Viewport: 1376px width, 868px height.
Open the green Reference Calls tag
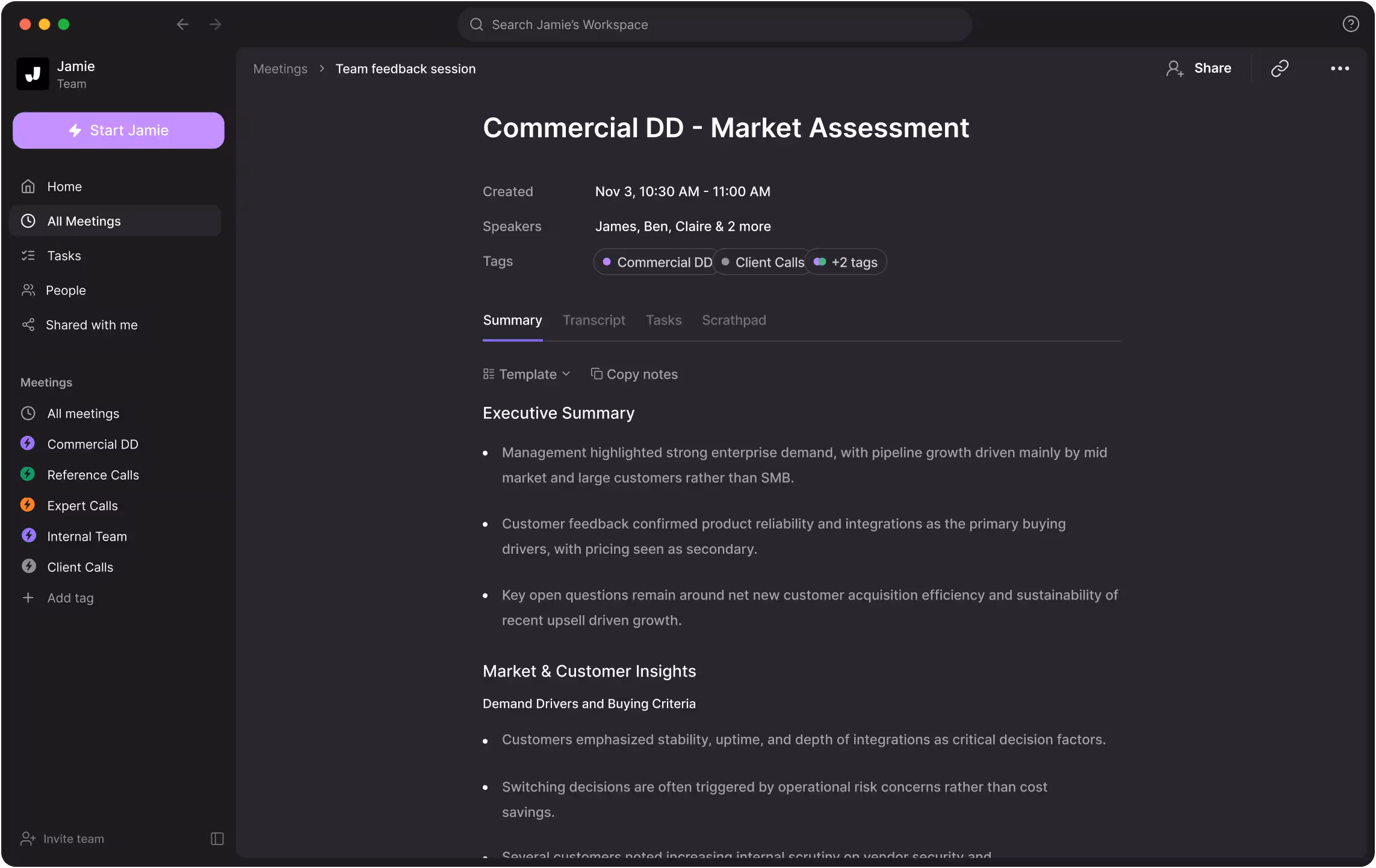click(93, 475)
